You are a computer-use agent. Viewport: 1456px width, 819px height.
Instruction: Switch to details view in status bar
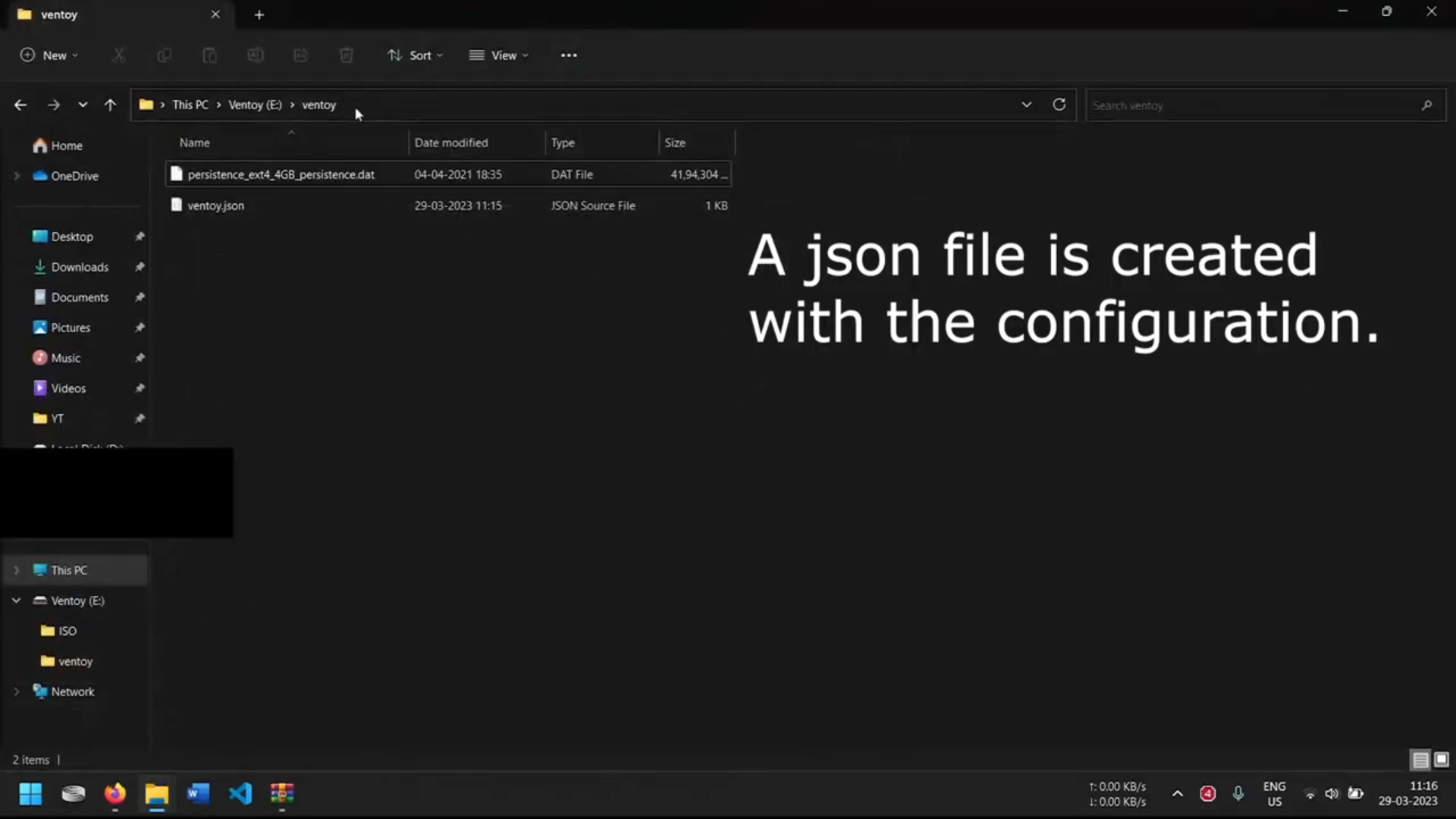1419,759
